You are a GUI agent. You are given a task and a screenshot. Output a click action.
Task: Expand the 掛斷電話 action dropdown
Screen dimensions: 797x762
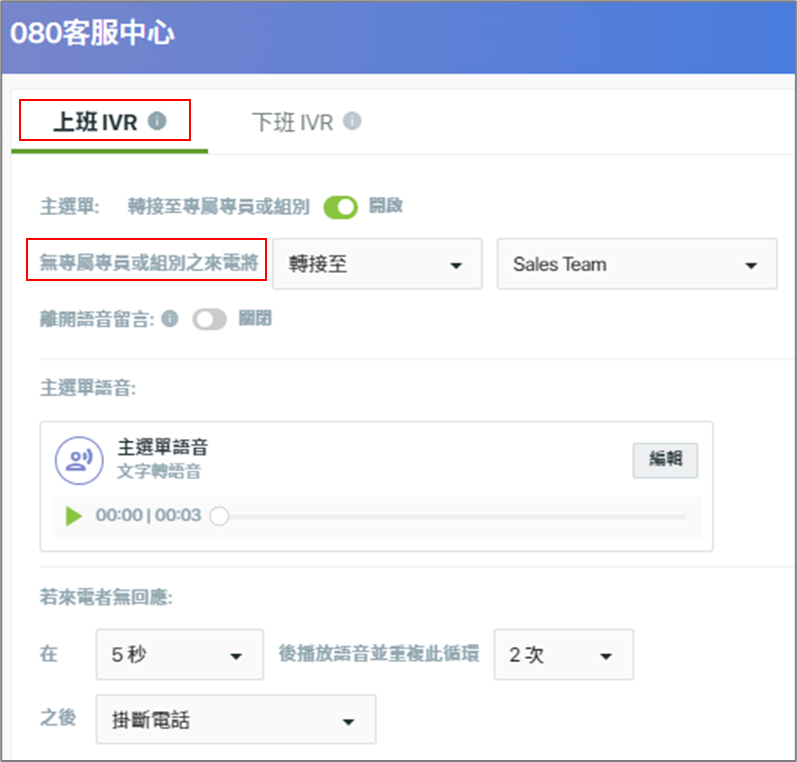pos(236,719)
